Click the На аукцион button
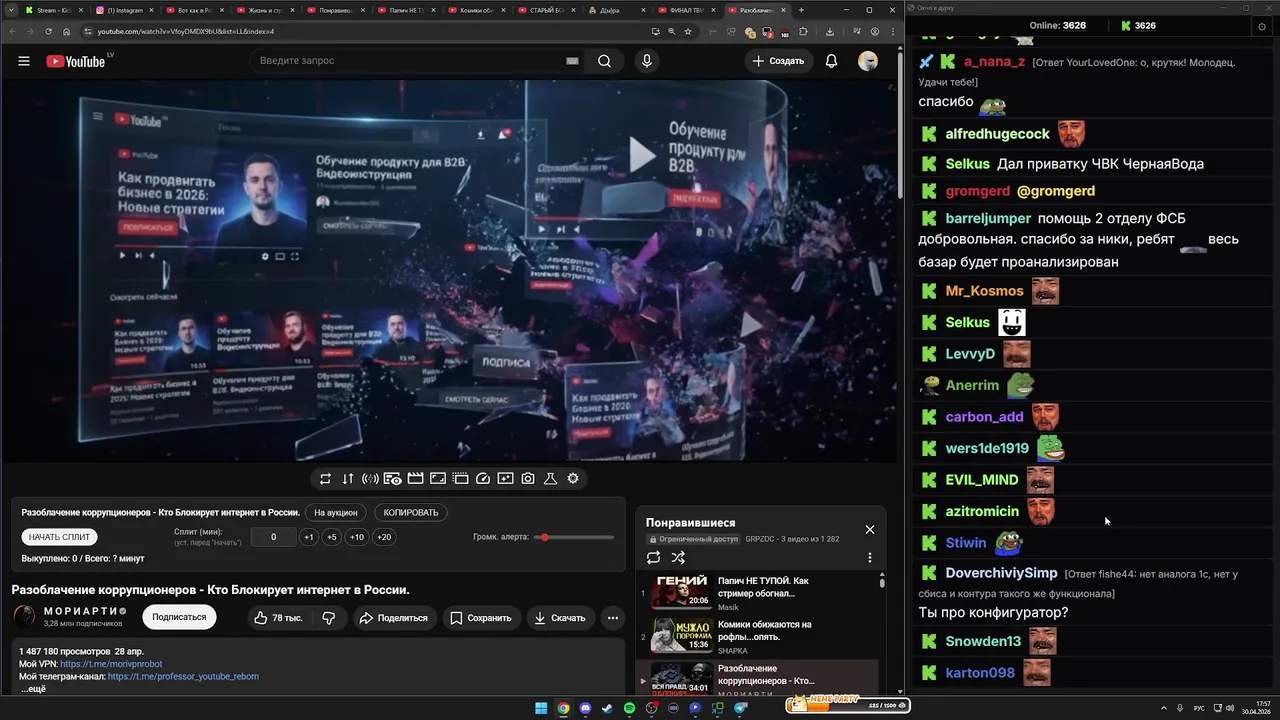This screenshot has width=1280, height=720. [335, 512]
